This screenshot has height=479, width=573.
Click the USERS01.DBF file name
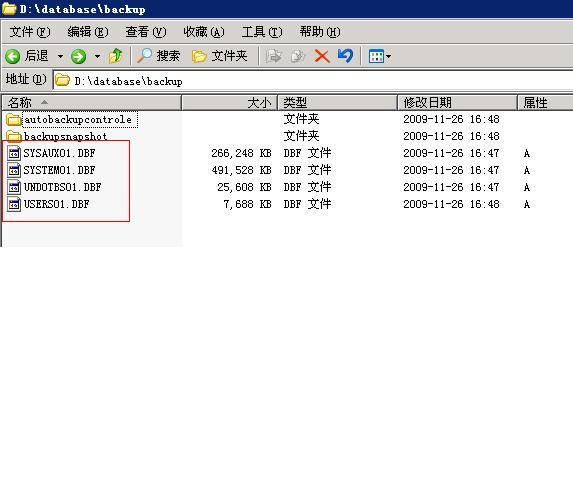click(x=57, y=204)
